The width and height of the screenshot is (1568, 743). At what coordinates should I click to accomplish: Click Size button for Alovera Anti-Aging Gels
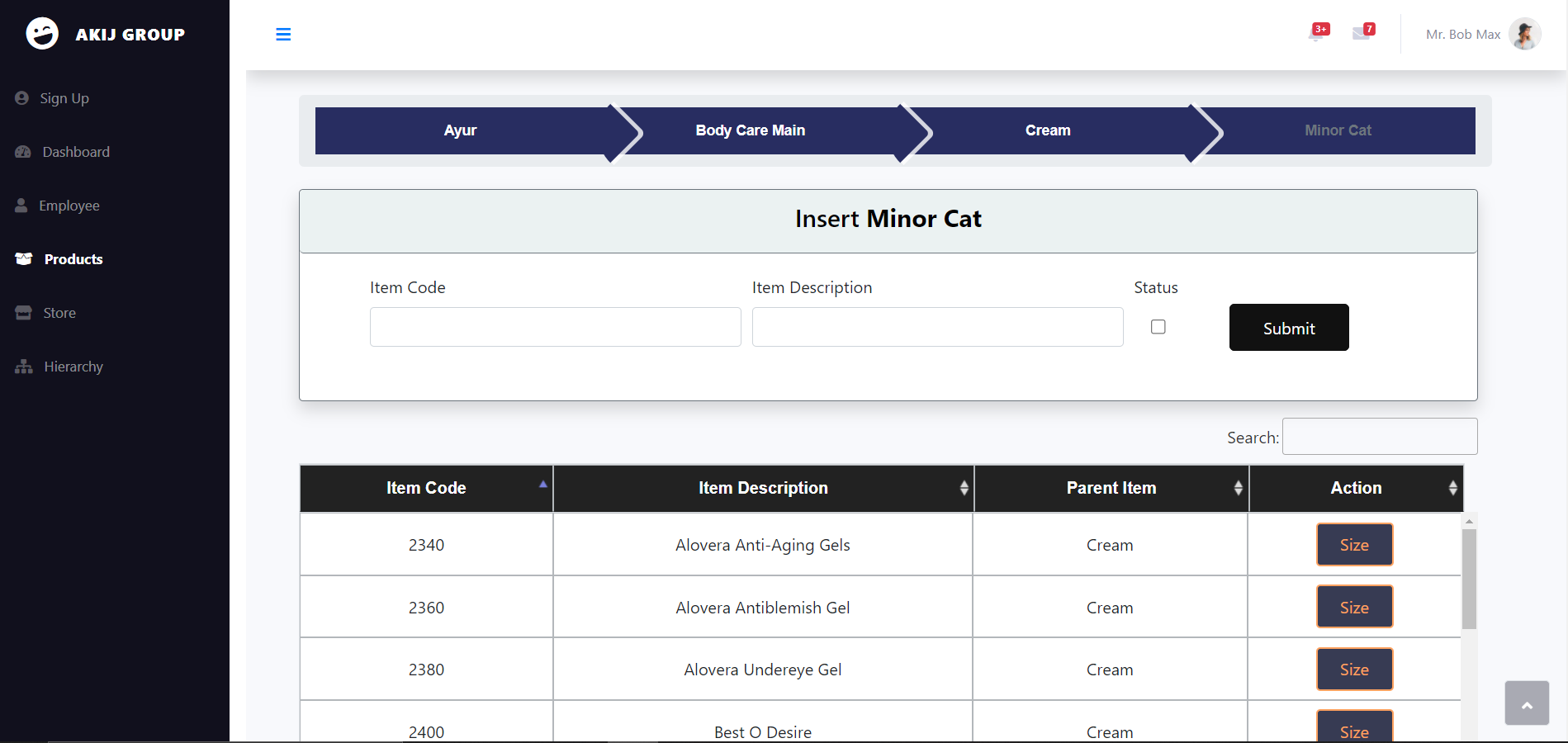[1354, 545]
